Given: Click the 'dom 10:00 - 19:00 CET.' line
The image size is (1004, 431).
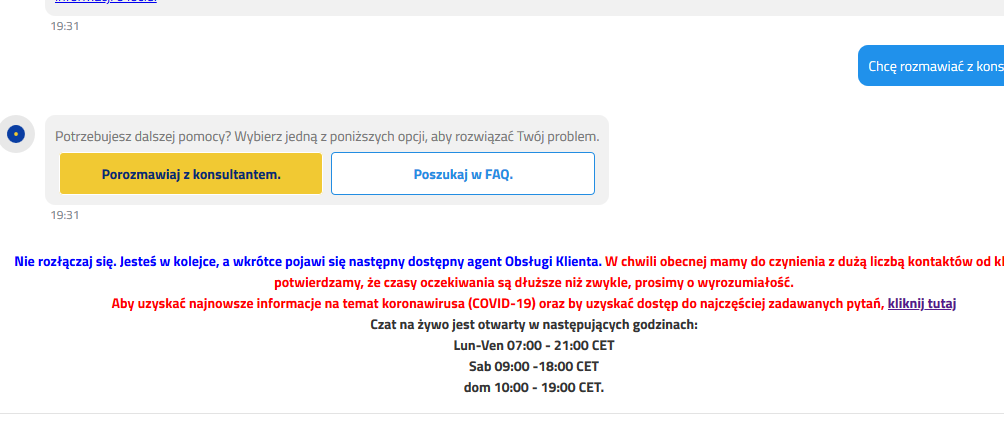Looking at the screenshot, I should (x=534, y=387).
